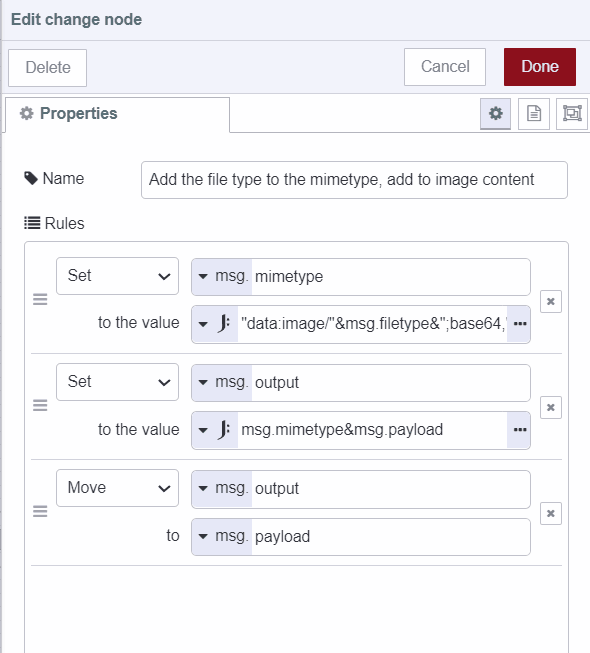Open node properties gear icon tab
The image size is (590, 653).
point(495,114)
